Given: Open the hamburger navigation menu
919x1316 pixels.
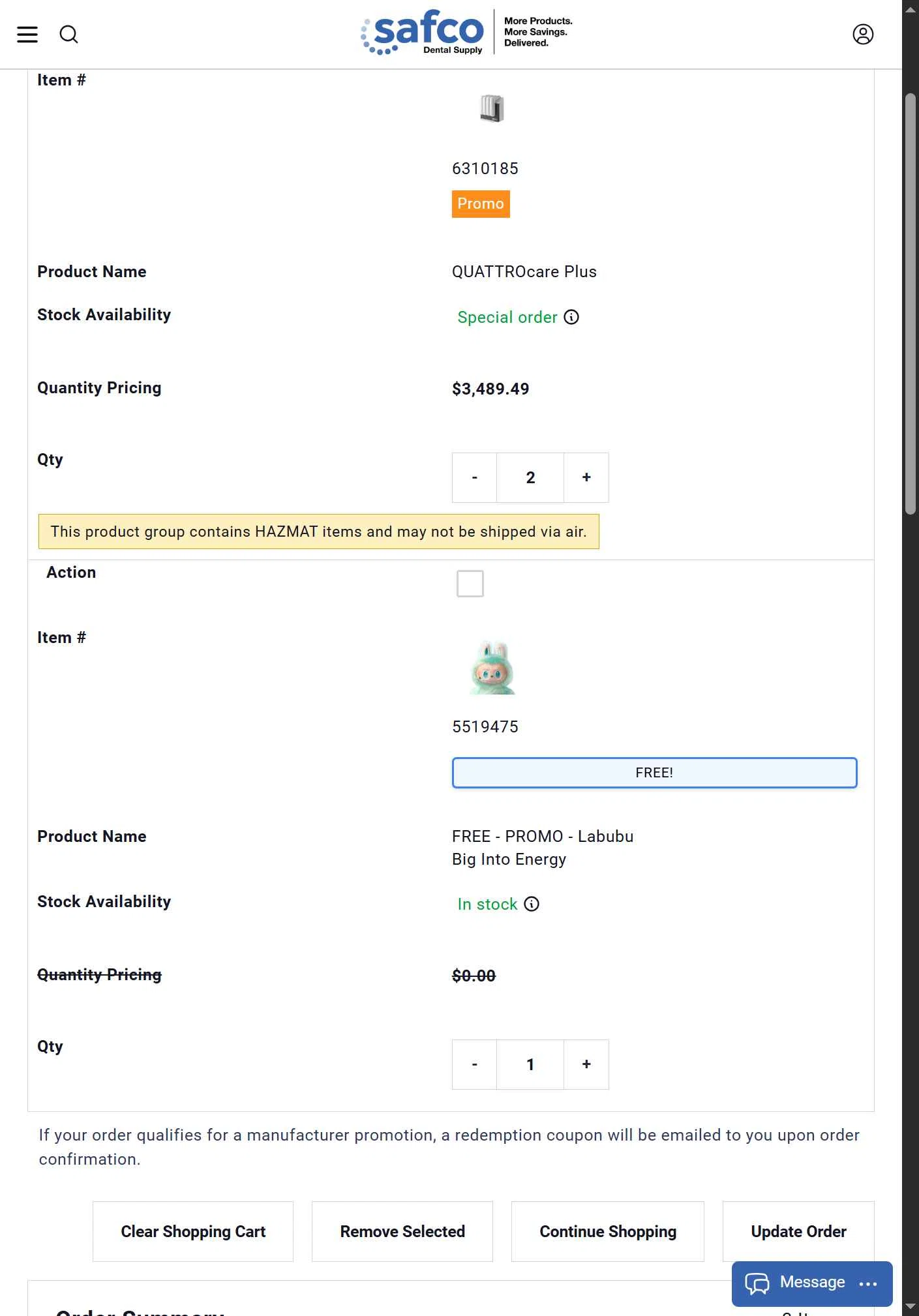Looking at the screenshot, I should coord(27,35).
